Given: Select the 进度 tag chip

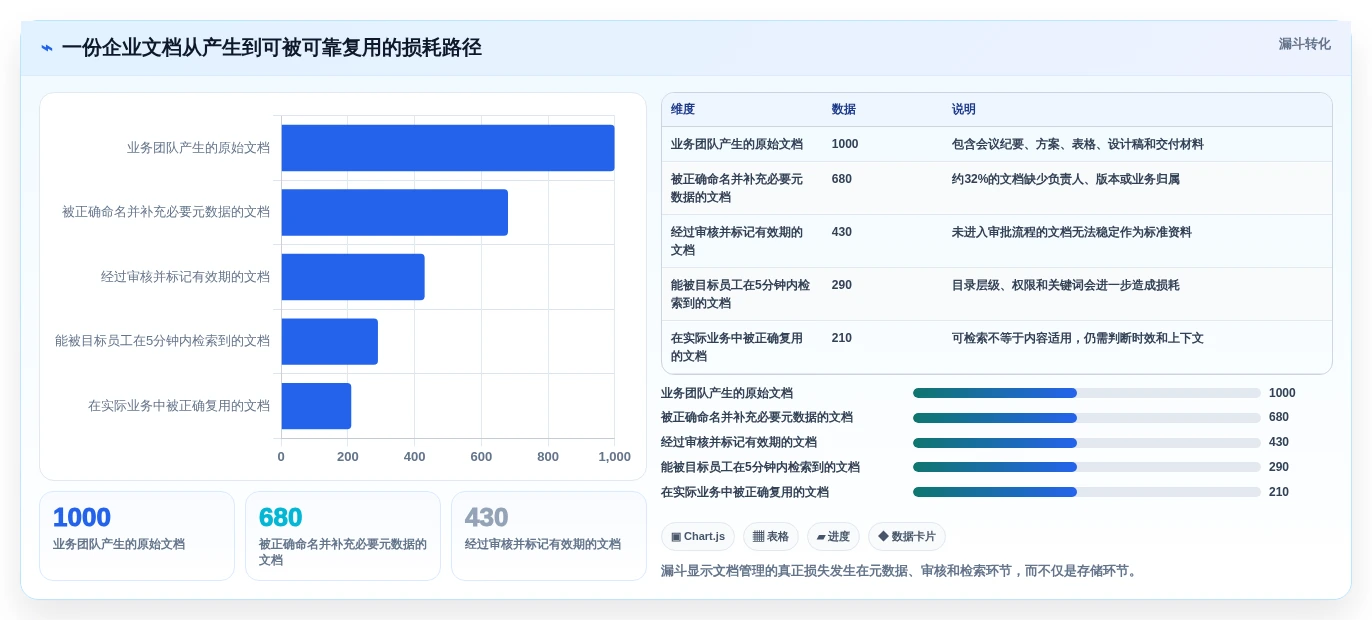Looking at the screenshot, I should (833, 537).
